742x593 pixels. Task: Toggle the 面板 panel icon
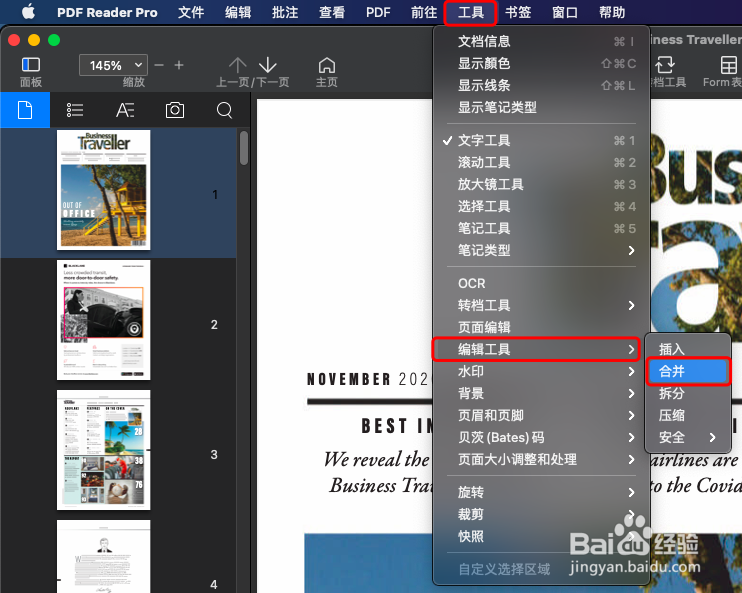31,65
